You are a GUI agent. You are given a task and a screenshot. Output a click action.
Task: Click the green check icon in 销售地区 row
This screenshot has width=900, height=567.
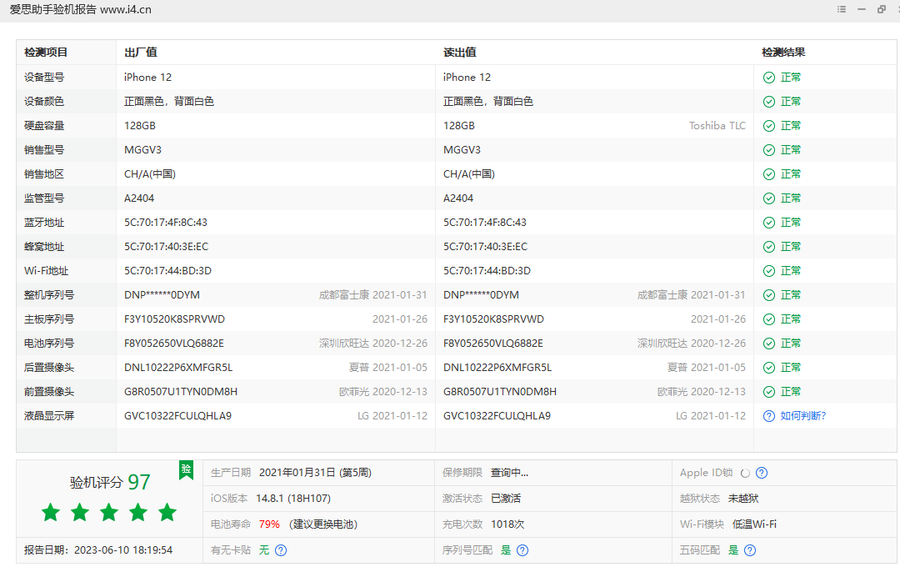[769, 174]
